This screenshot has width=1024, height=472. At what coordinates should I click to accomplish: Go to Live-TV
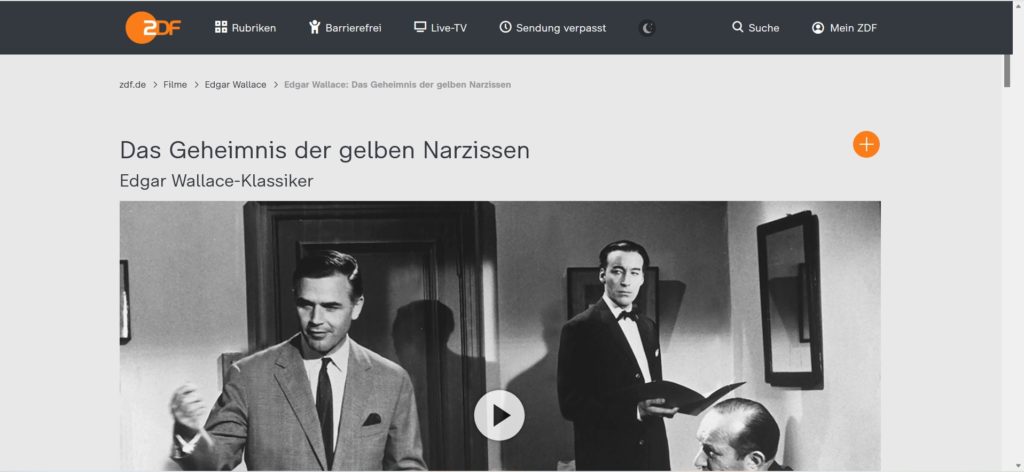[440, 27]
